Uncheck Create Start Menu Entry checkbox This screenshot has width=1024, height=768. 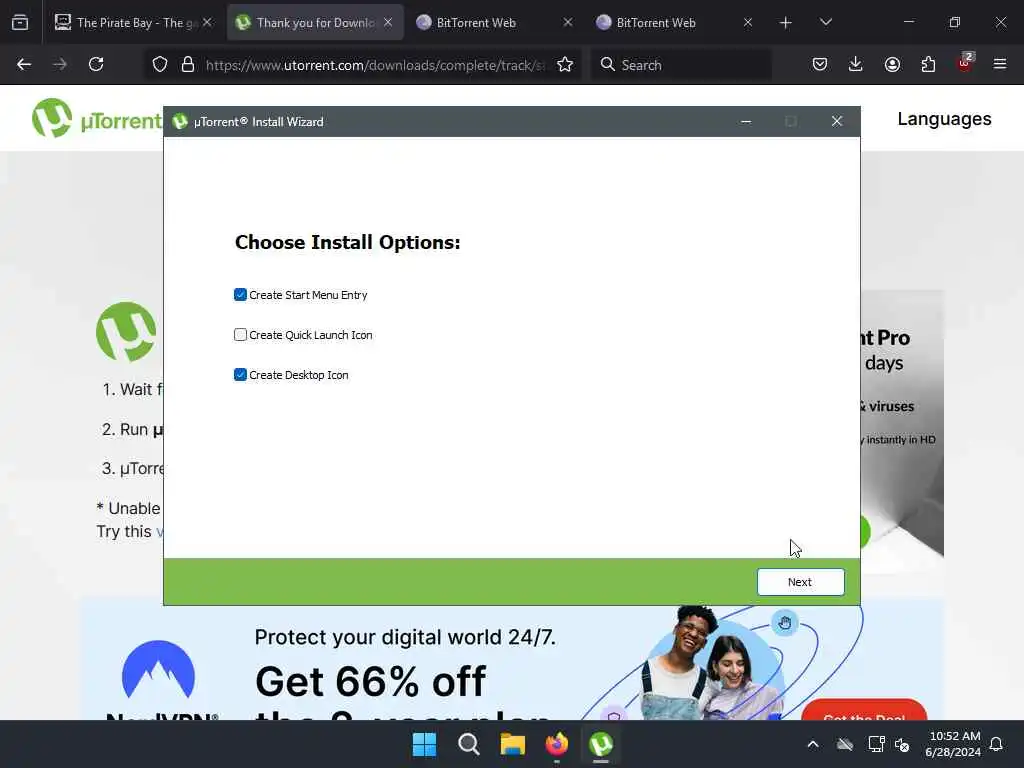[240, 295]
